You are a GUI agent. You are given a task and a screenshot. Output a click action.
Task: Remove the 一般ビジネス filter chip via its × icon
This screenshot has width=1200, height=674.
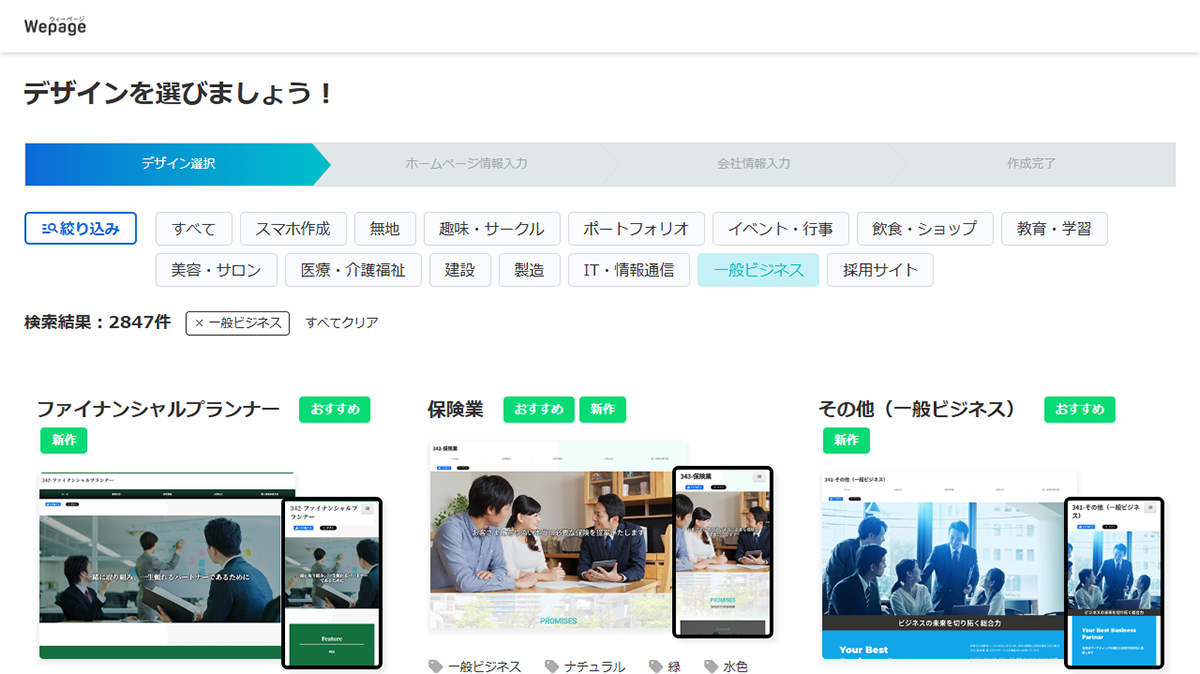197,323
